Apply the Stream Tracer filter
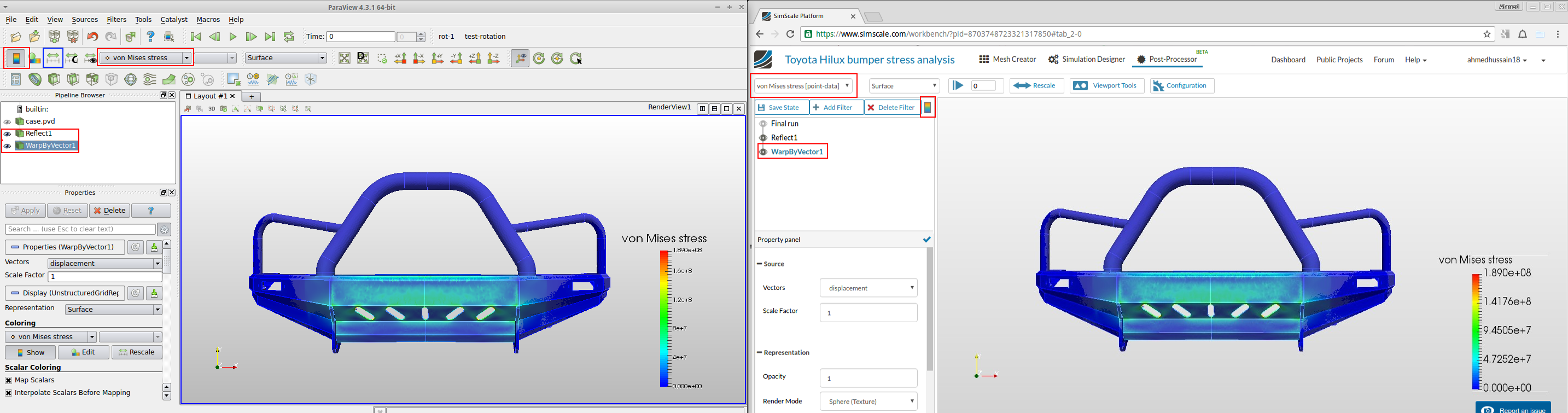Screen dimensions: 1568x413 [x=150, y=80]
